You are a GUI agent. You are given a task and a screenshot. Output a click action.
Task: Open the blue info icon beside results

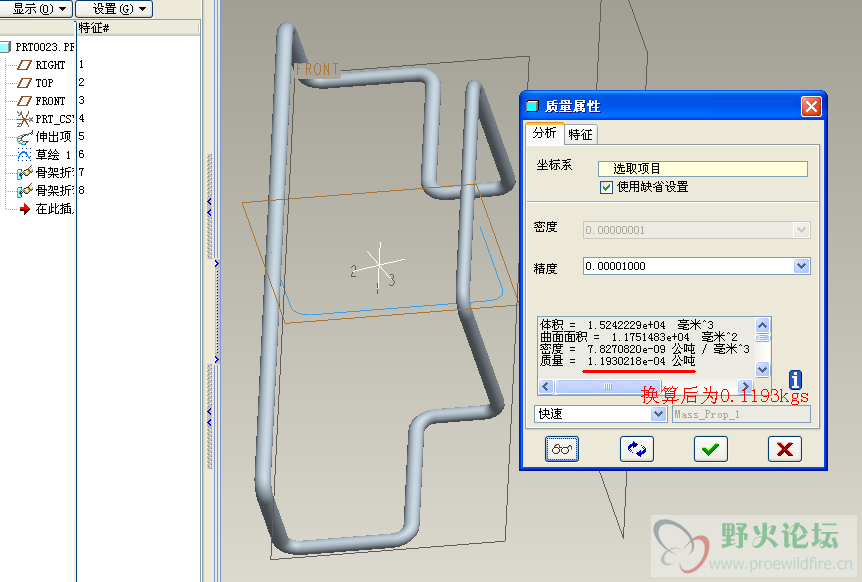[x=795, y=379]
